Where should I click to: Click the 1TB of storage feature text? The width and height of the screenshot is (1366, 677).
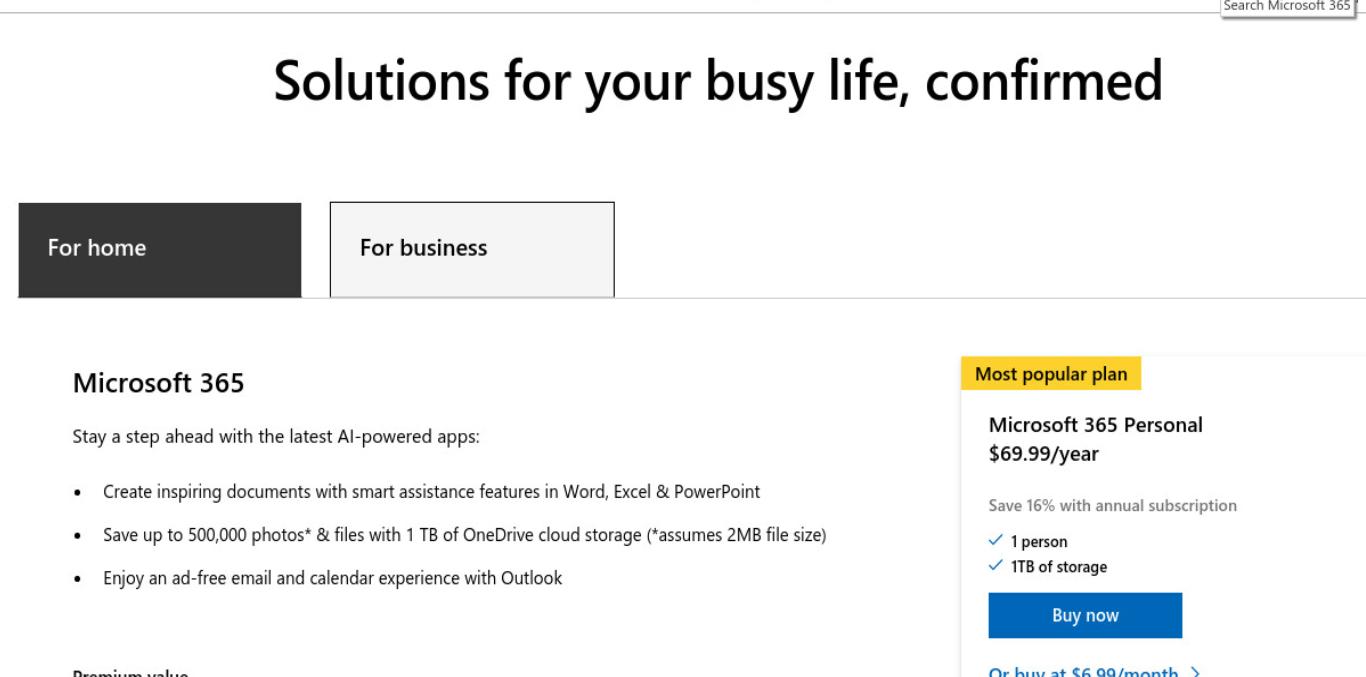point(1059,567)
